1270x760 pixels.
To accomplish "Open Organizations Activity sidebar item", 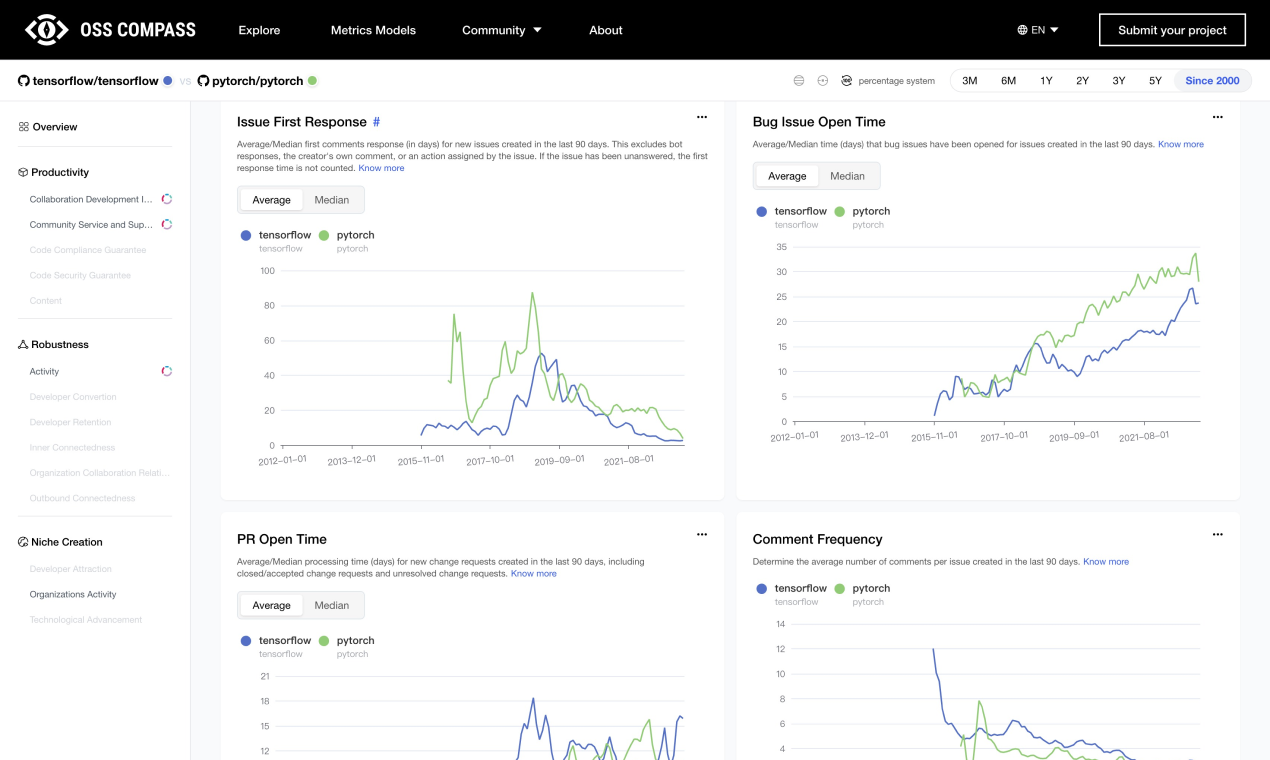I will [x=73, y=594].
